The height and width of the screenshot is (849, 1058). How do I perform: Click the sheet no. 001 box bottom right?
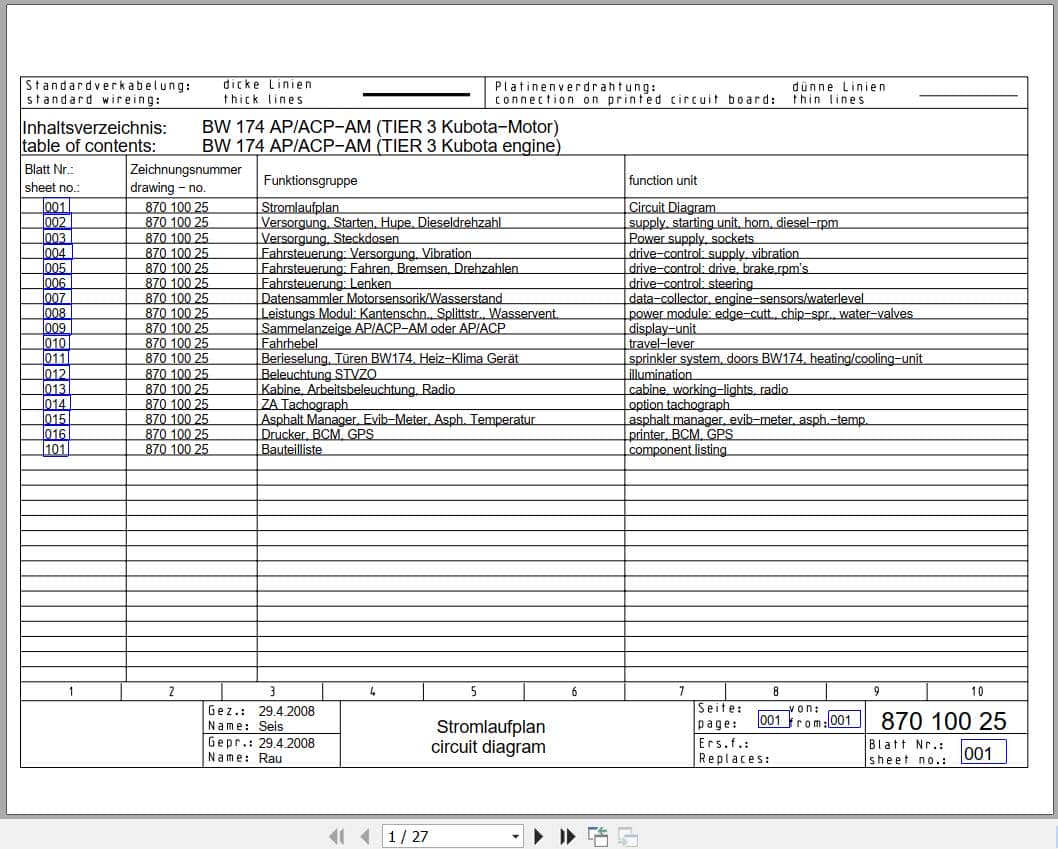pos(983,752)
